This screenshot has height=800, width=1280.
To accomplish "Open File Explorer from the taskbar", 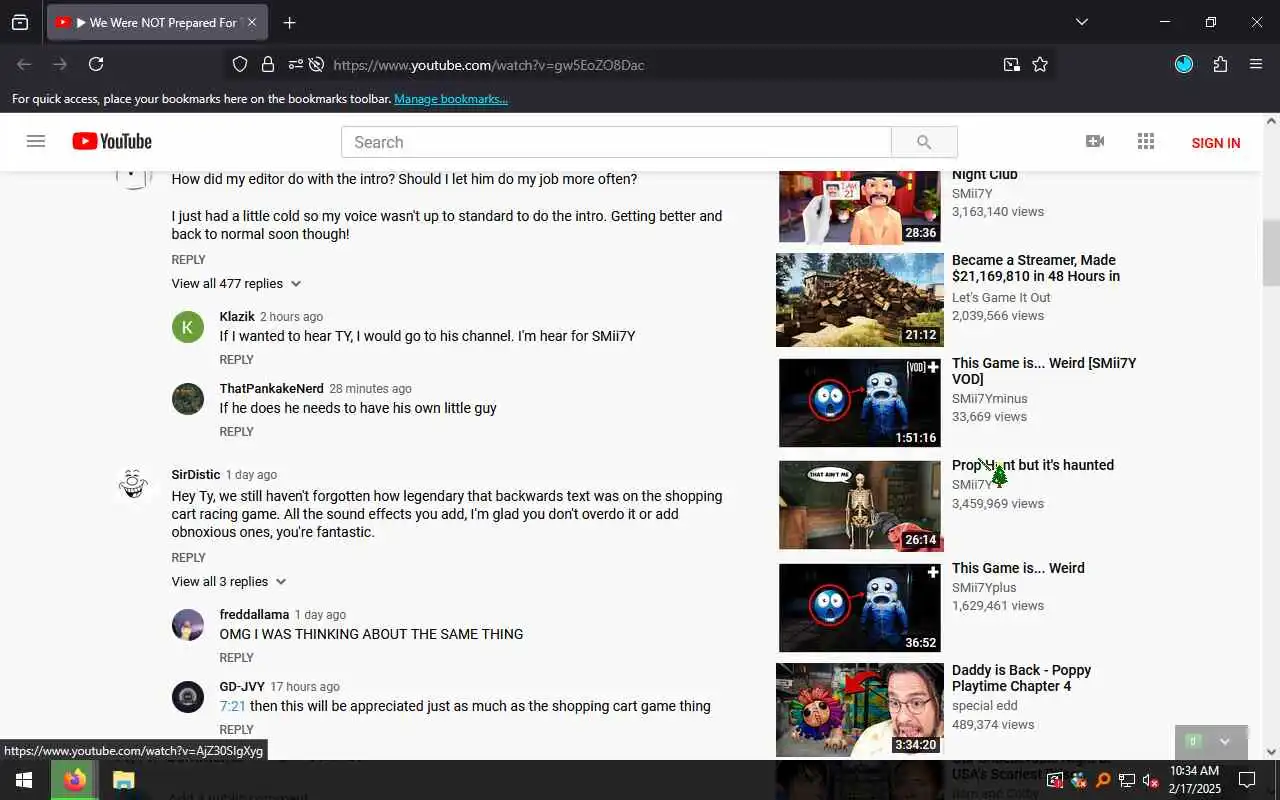I will click(x=123, y=780).
